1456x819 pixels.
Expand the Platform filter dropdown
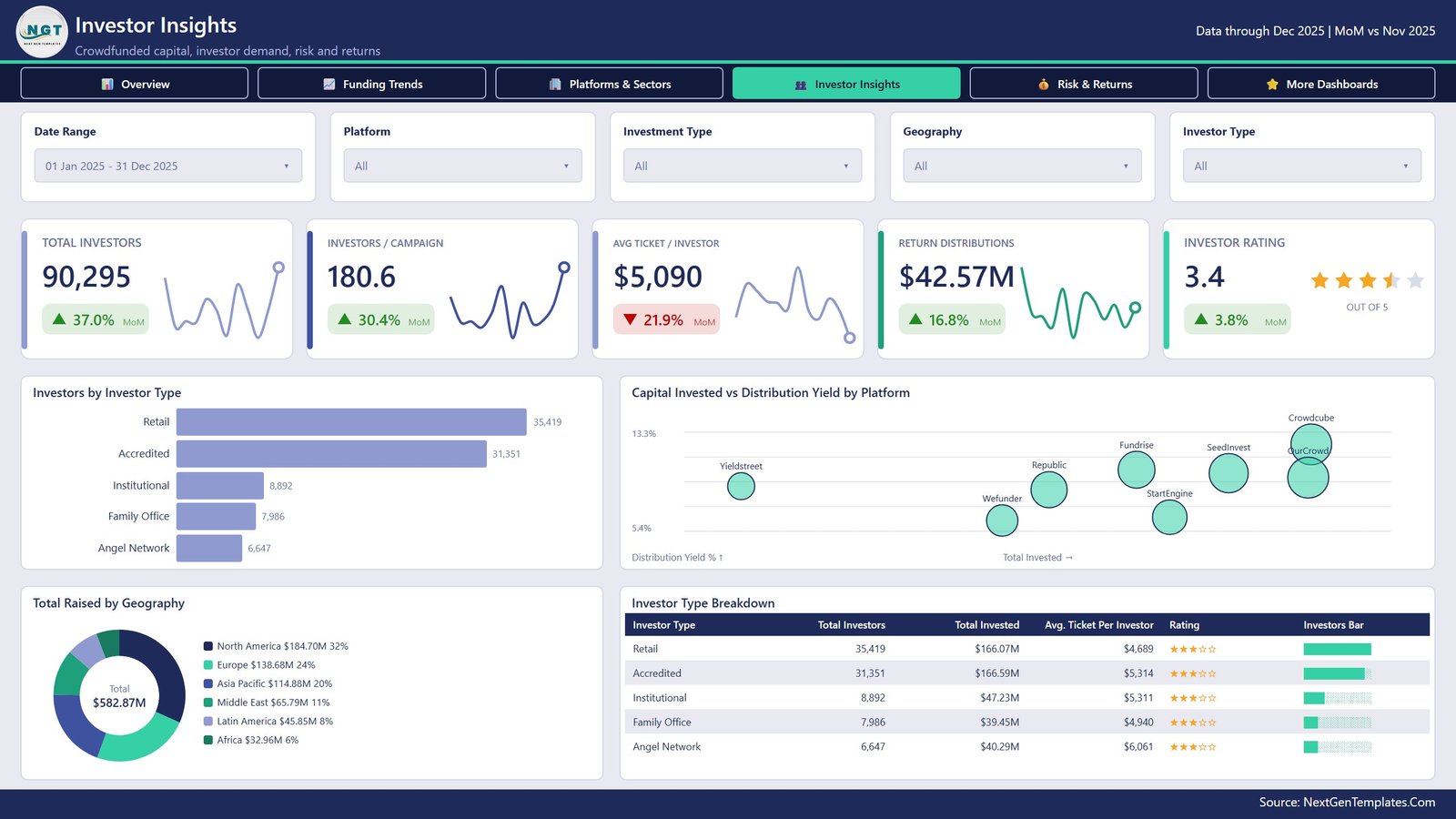click(x=462, y=166)
